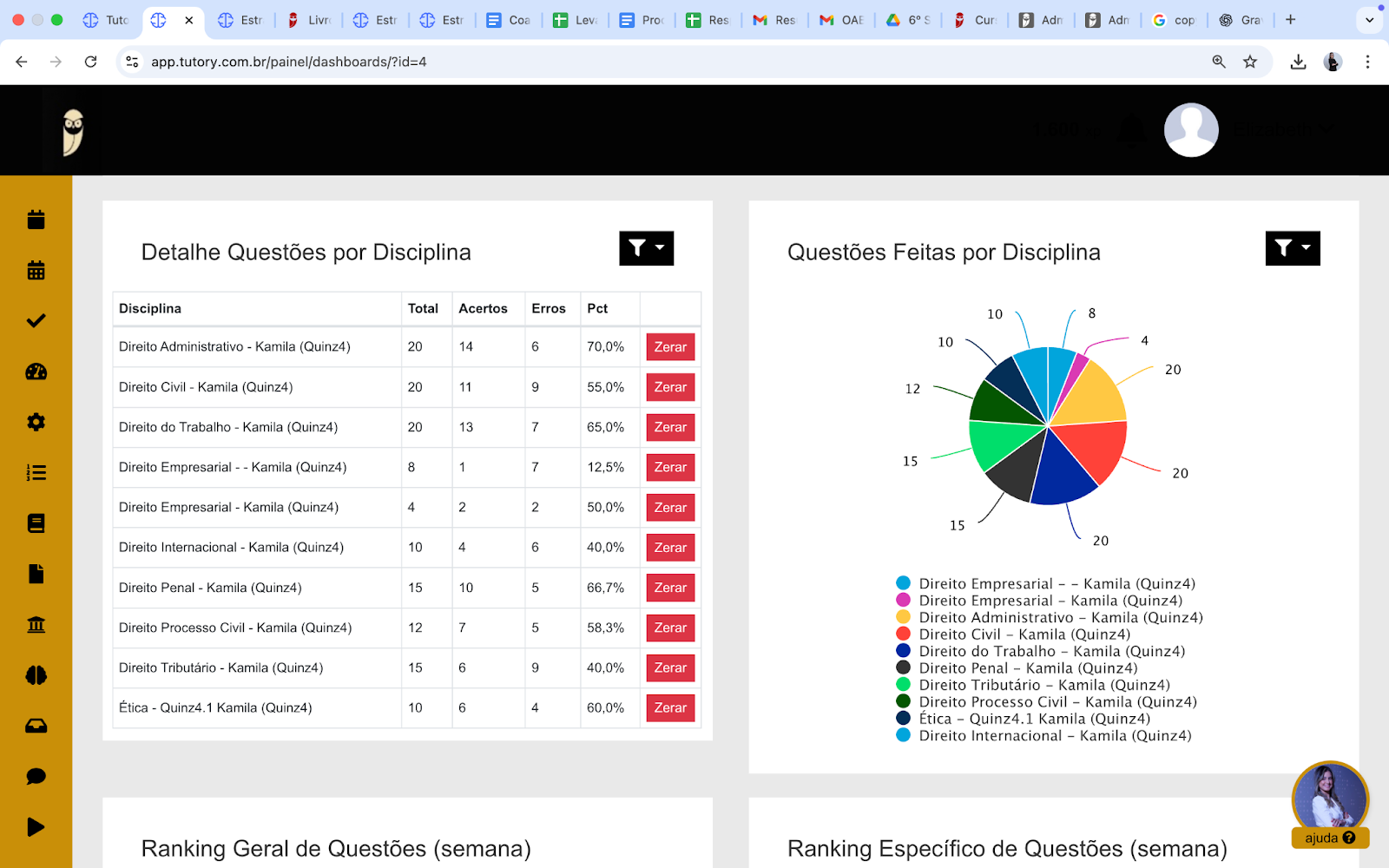Toggle Ética - Quinz4.1 legend entry
Screen dimensions: 1389x868
click(1024, 719)
